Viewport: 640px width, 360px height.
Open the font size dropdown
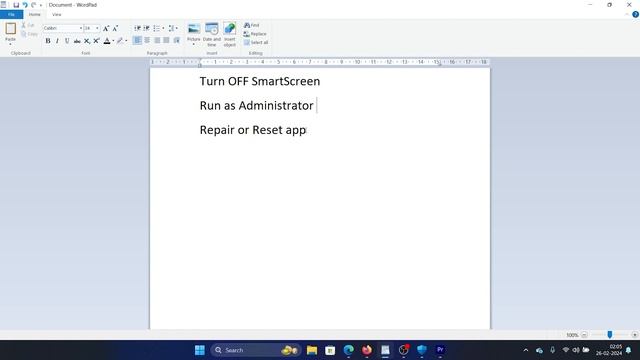click(97, 28)
